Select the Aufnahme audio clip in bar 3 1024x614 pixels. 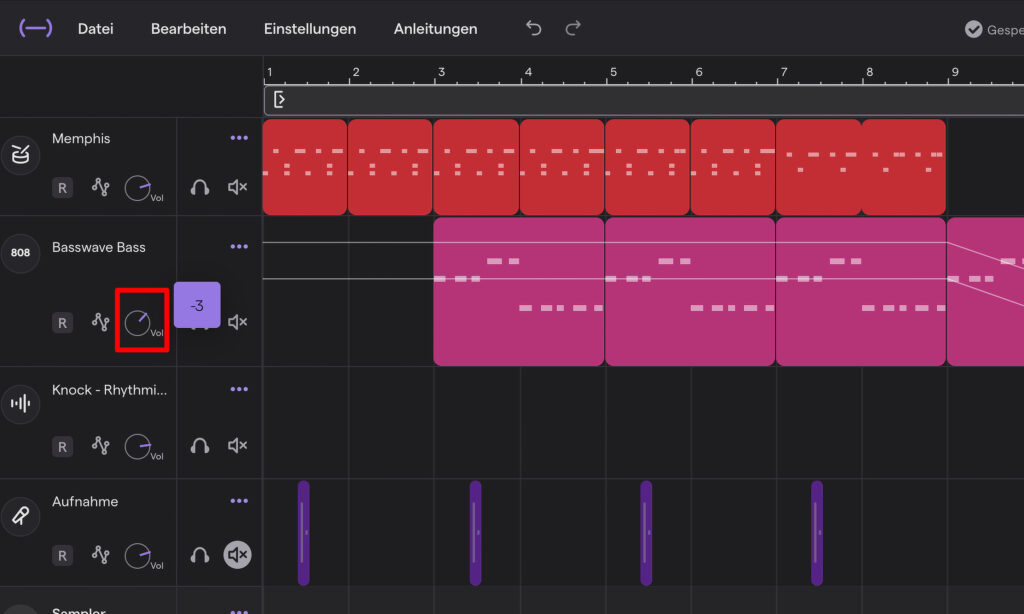tap(475, 533)
